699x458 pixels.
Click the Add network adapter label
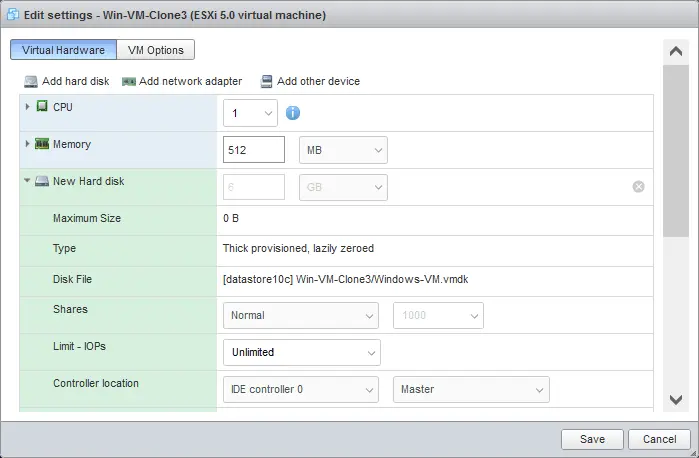tap(190, 81)
